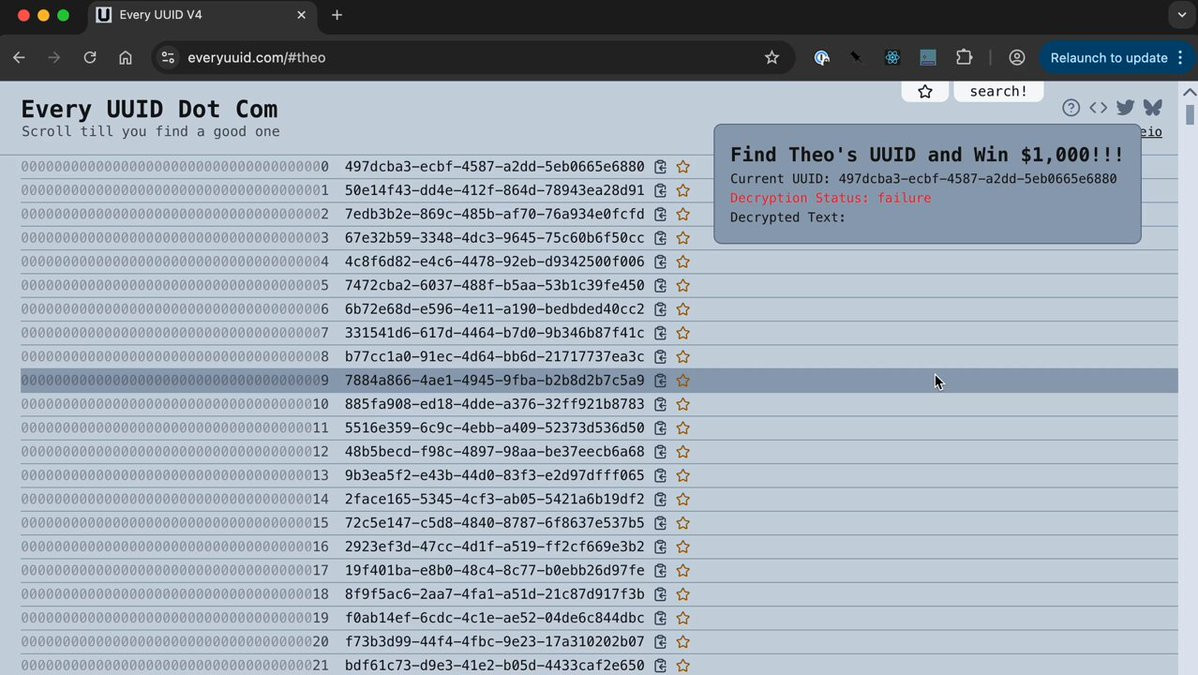Star the UUID starting with 5516e359
This screenshot has width=1198, height=675.
(683, 428)
